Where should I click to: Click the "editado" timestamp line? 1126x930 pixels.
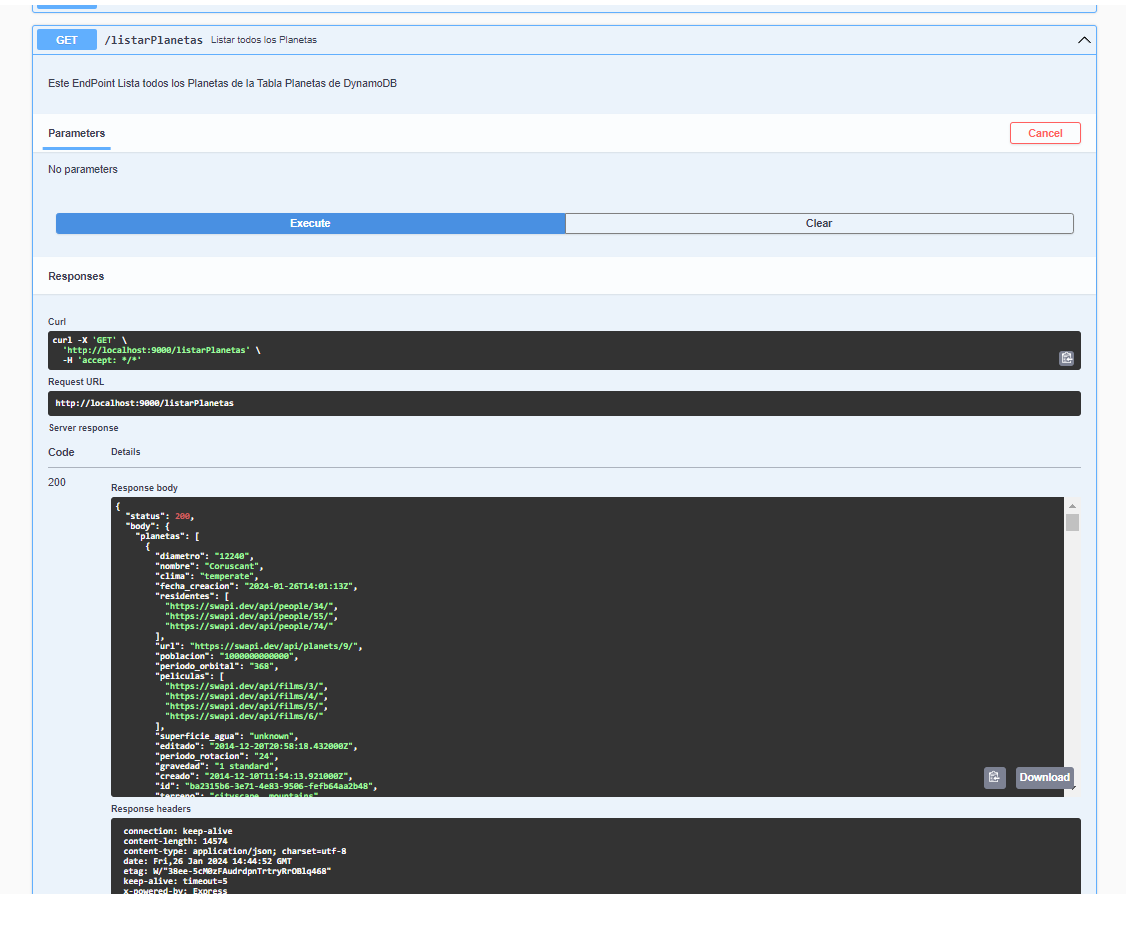pos(256,746)
